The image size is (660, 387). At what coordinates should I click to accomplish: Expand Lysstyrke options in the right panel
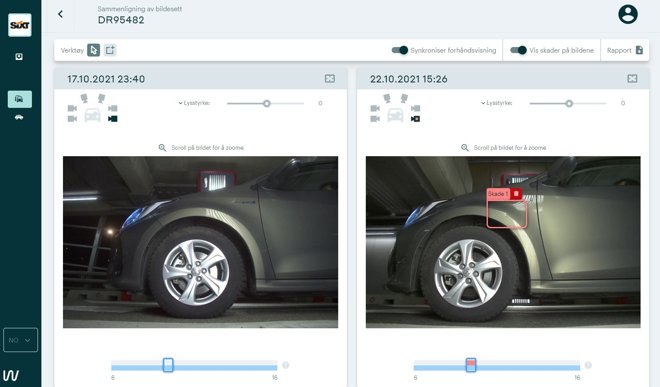coord(497,103)
